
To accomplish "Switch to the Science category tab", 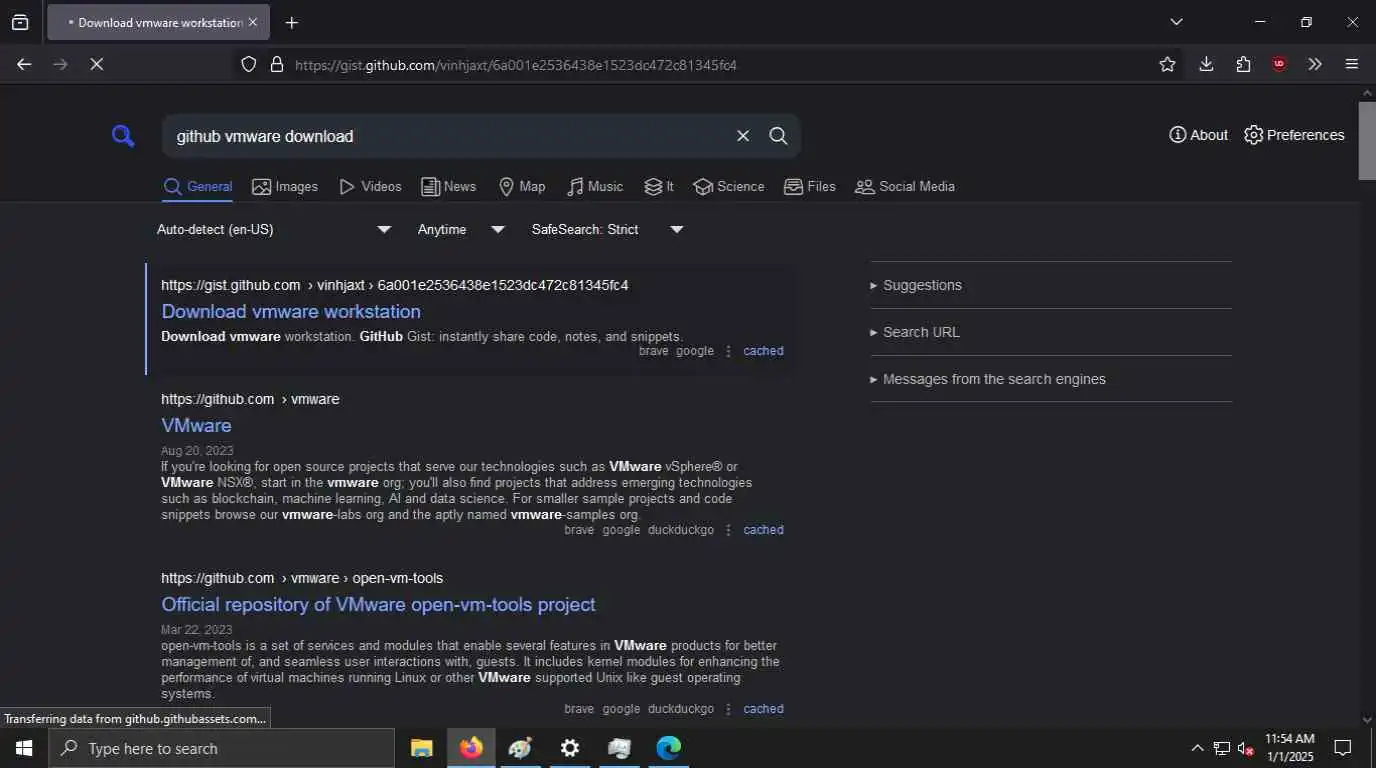I will click(729, 187).
